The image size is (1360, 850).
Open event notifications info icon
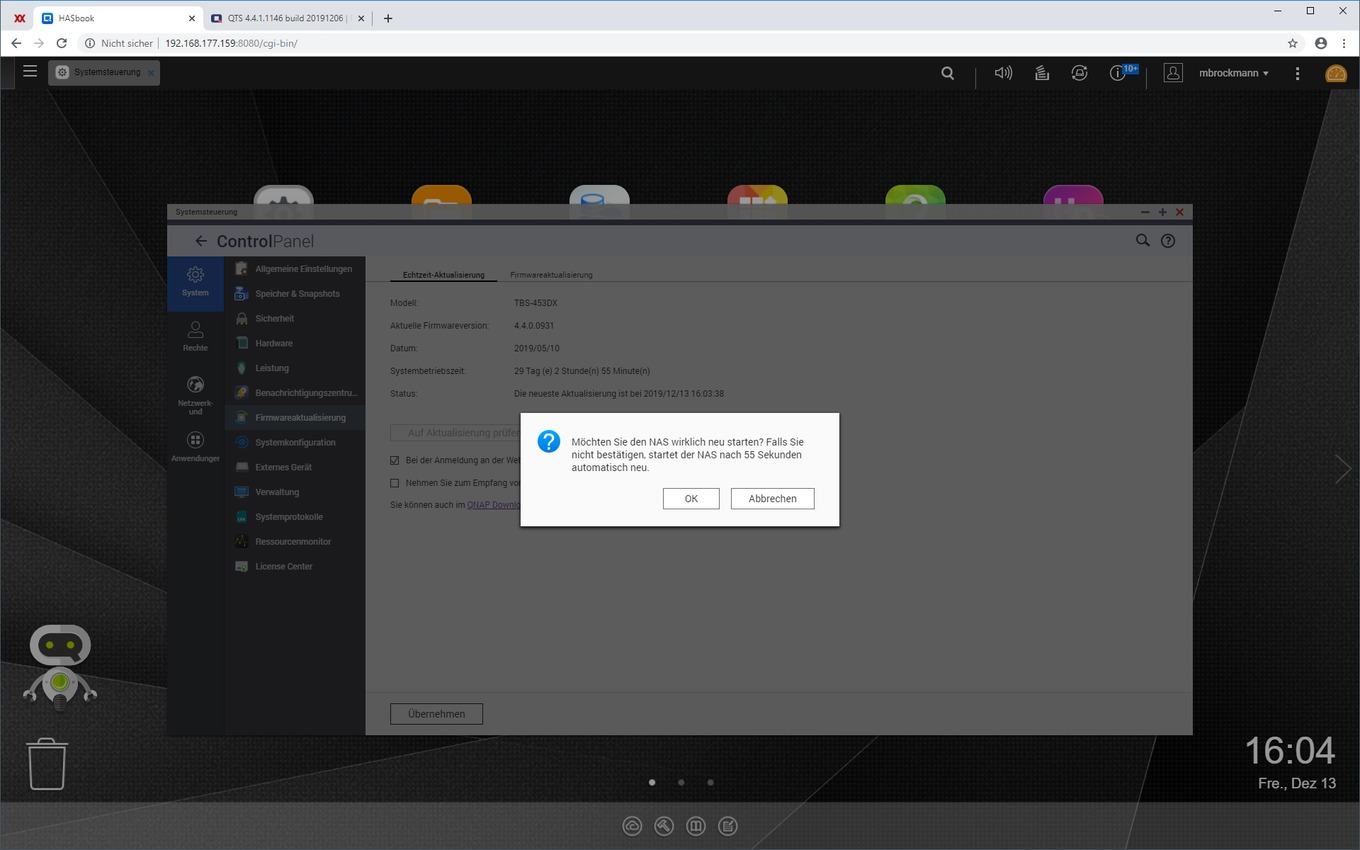(1117, 73)
